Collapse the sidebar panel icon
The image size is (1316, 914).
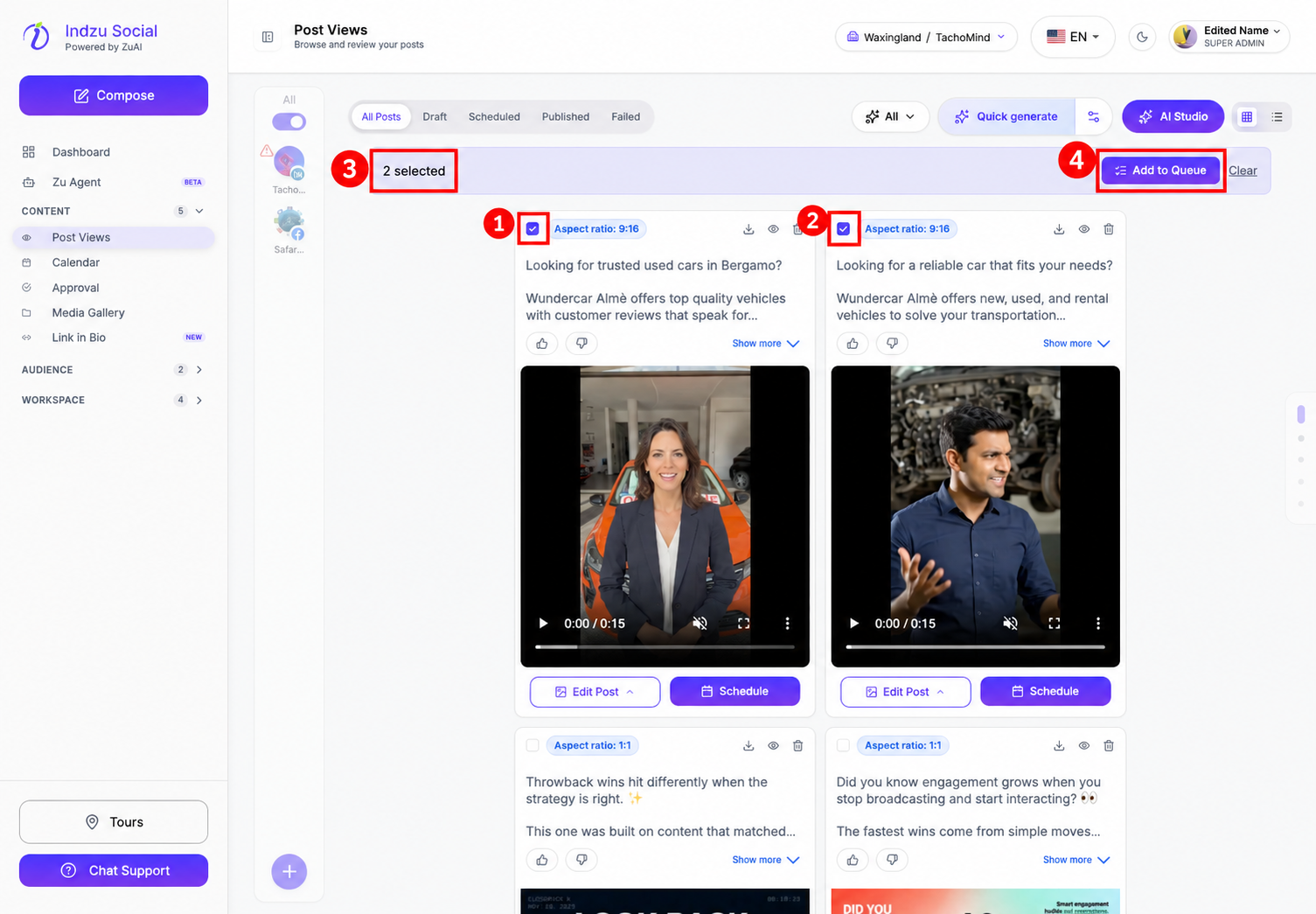[x=268, y=37]
